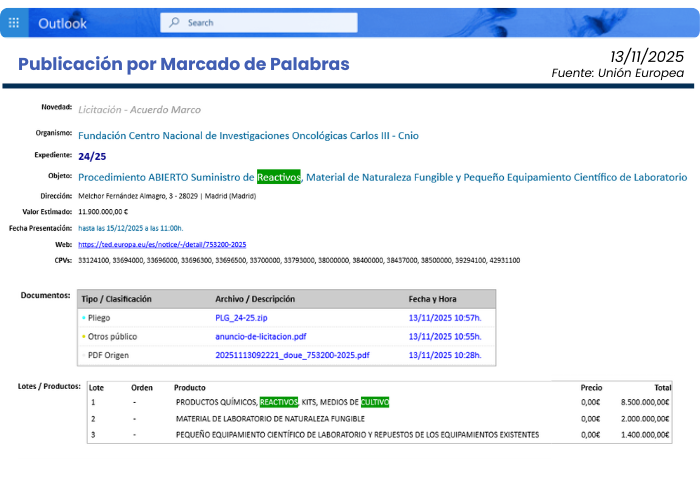
Task: Click the expediente number 24/25
Action: coord(92,156)
